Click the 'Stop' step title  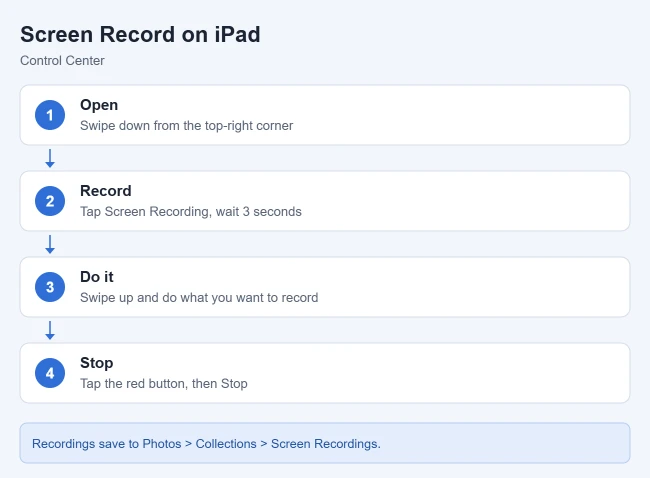pyautogui.click(x=97, y=363)
